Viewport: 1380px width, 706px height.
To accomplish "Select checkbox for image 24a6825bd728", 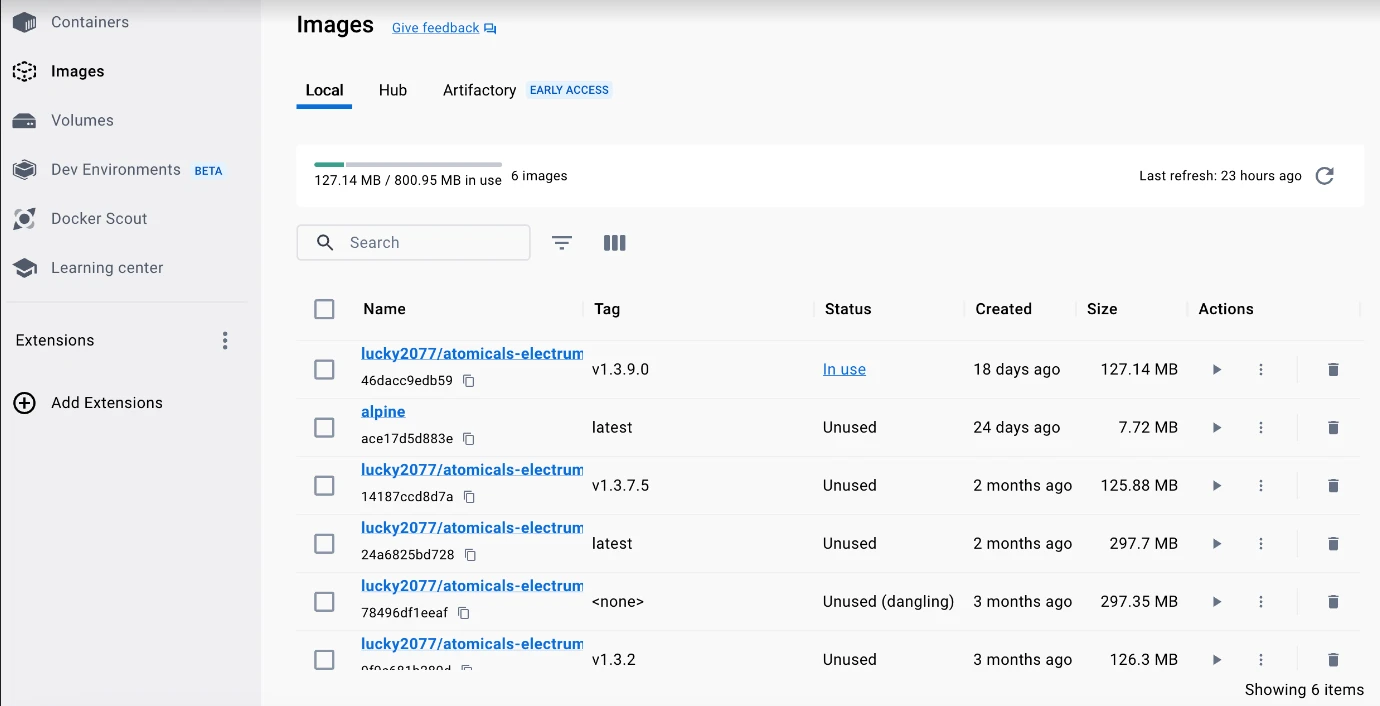I will [324, 544].
